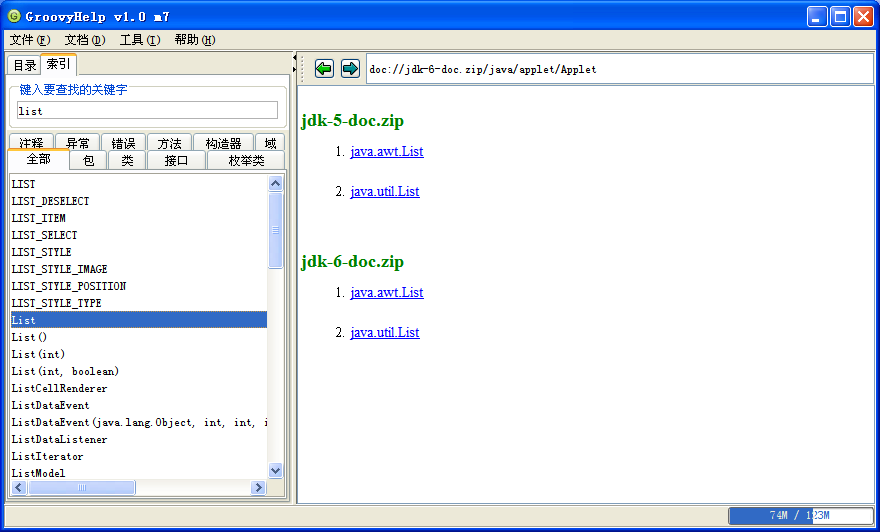Click the jdk-6-doc.zip heading
This screenshot has width=880, height=532.
[352, 262]
